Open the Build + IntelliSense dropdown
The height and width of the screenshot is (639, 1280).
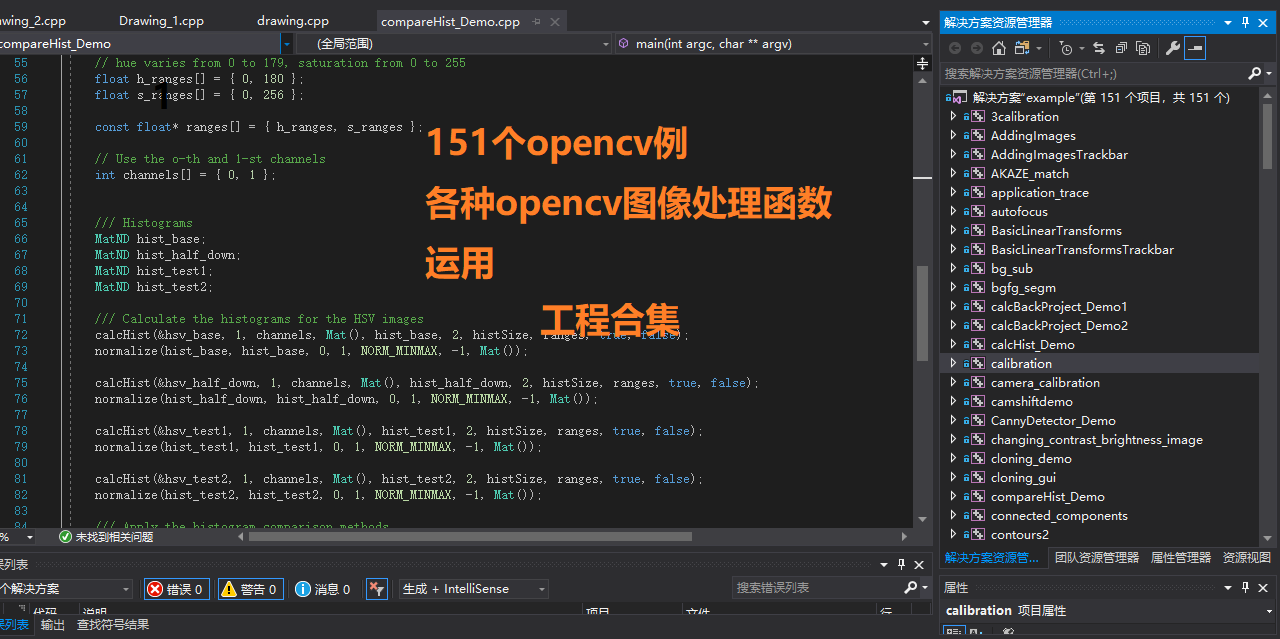[x=474, y=589]
